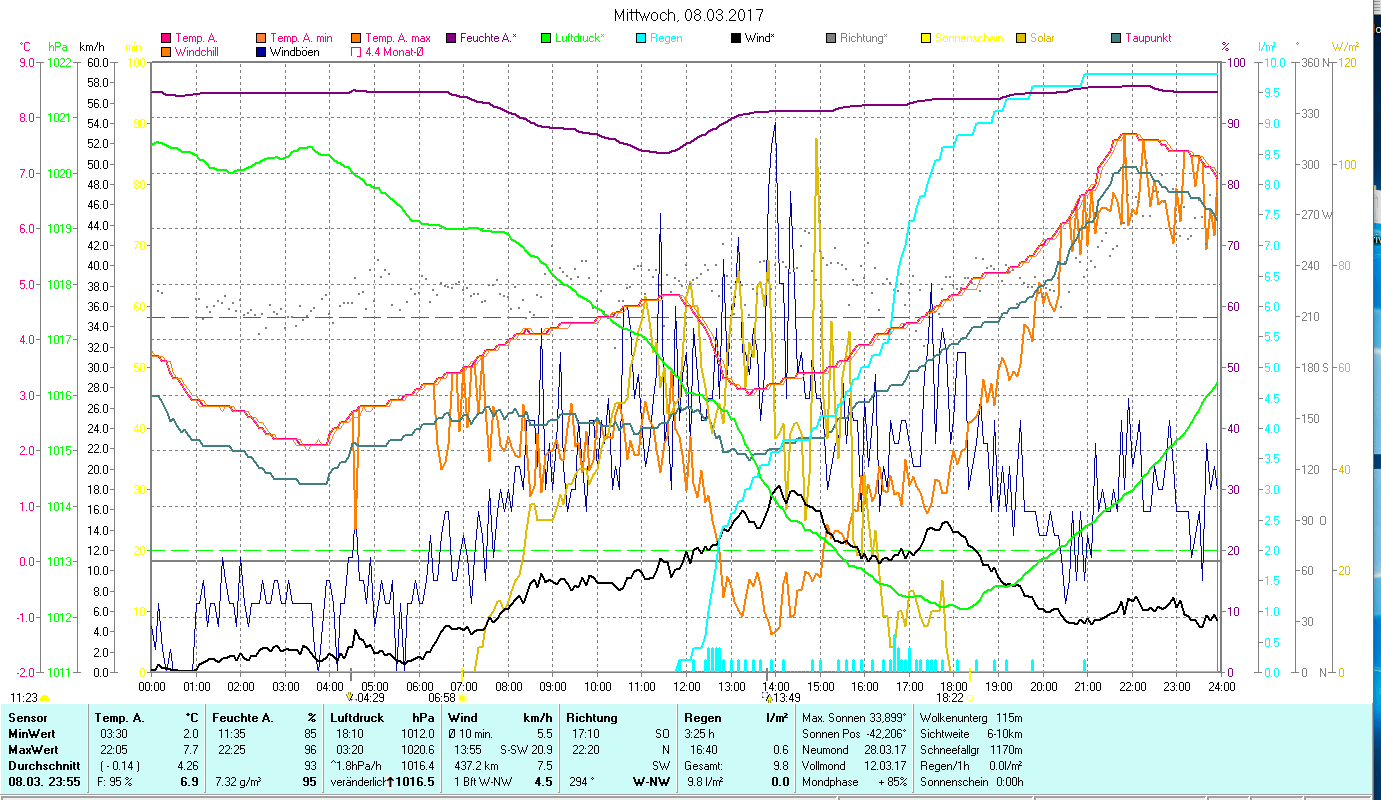1381x800 pixels.
Task: Click the Max. Sonnen 33,899° entry
Action: [855, 718]
